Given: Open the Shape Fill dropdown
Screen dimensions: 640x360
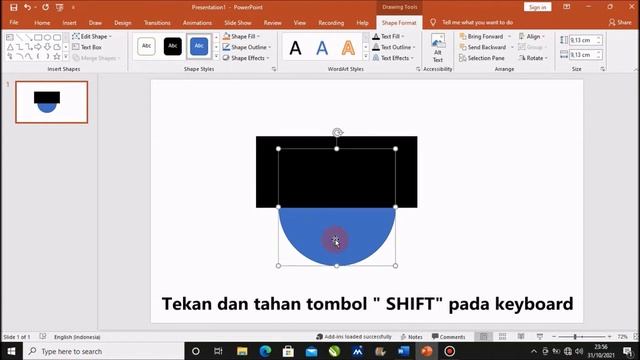Looking at the screenshot, I should click(x=242, y=37).
